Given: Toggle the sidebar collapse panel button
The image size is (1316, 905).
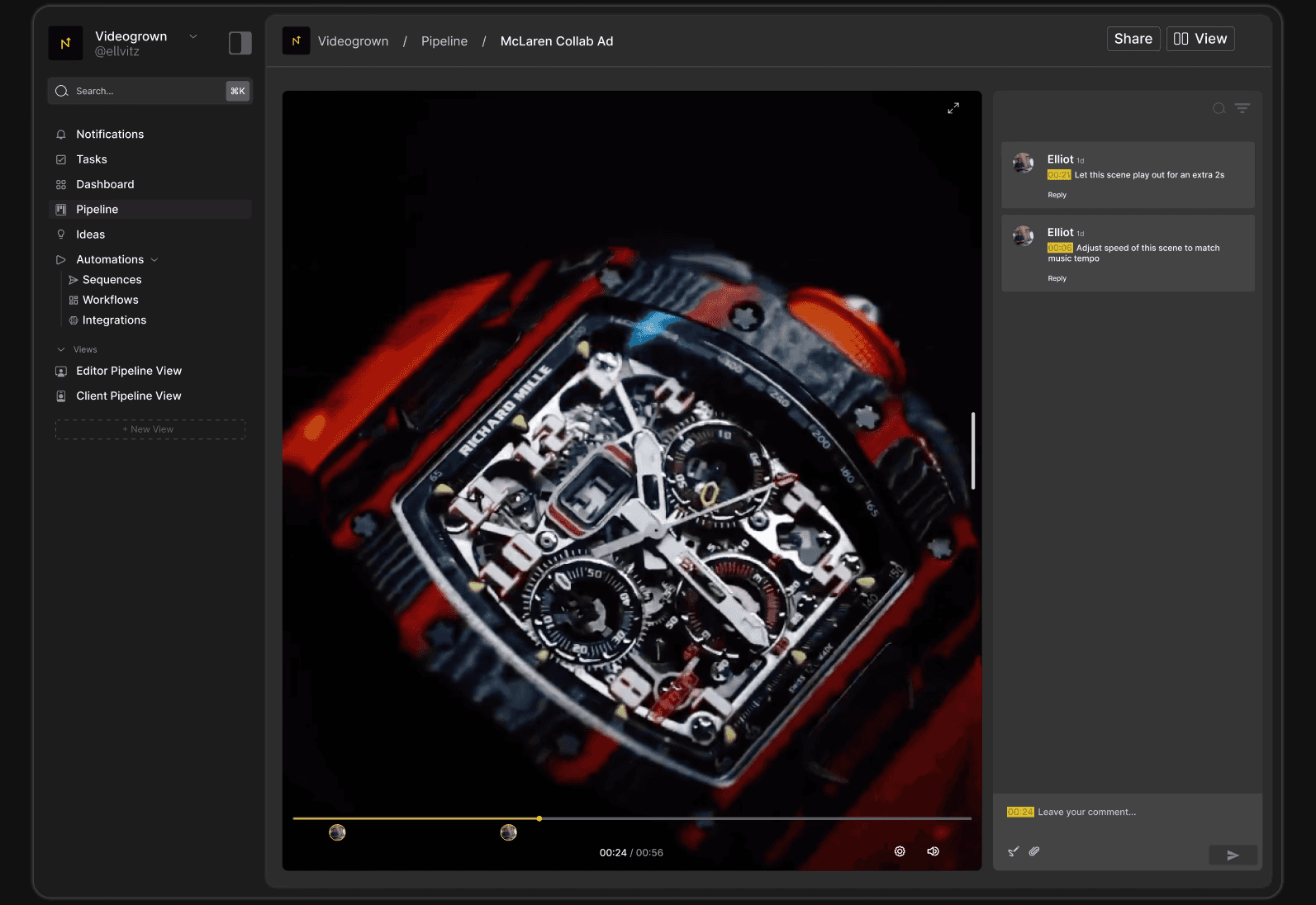Looking at the screenshot, I should (240, 43).
